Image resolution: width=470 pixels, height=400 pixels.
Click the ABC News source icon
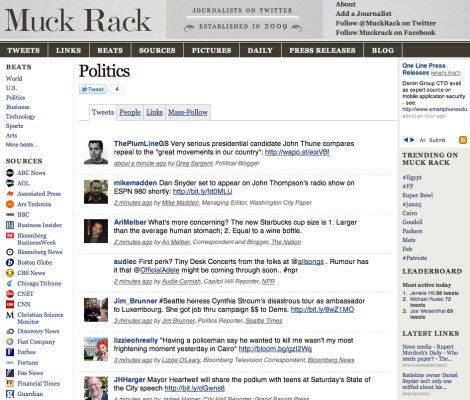tap(10, 173)
